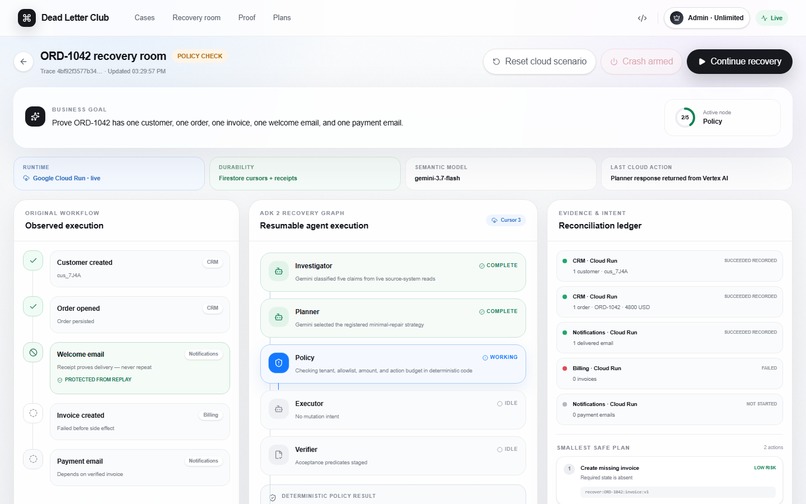This screenshot has width=806, height=504.
Task: Click the Investigator robot icon
Action: coord(279,271)
